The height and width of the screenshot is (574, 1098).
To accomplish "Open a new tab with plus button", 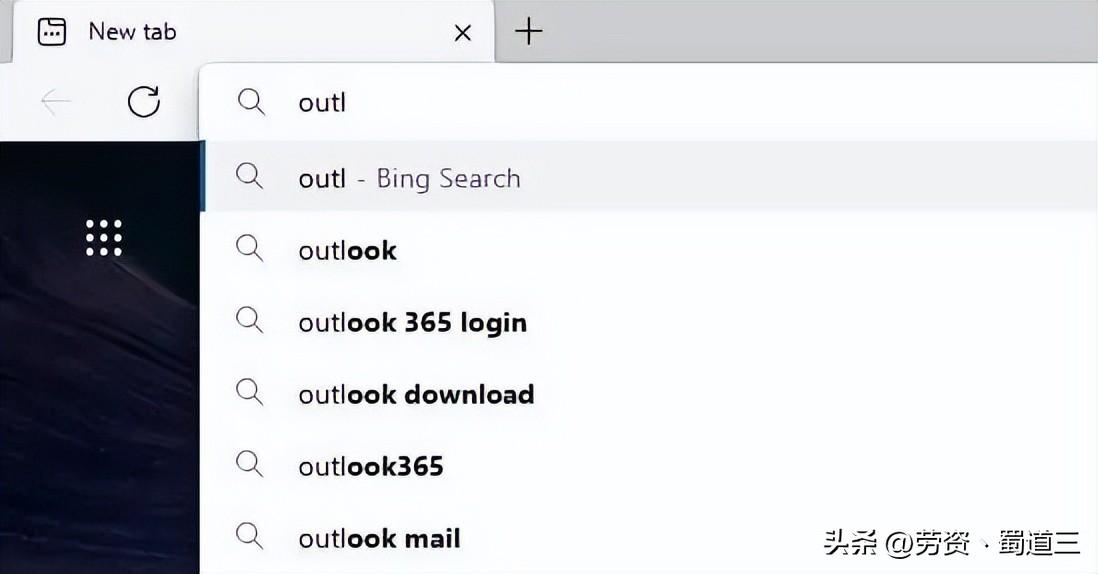I will 529,32.
